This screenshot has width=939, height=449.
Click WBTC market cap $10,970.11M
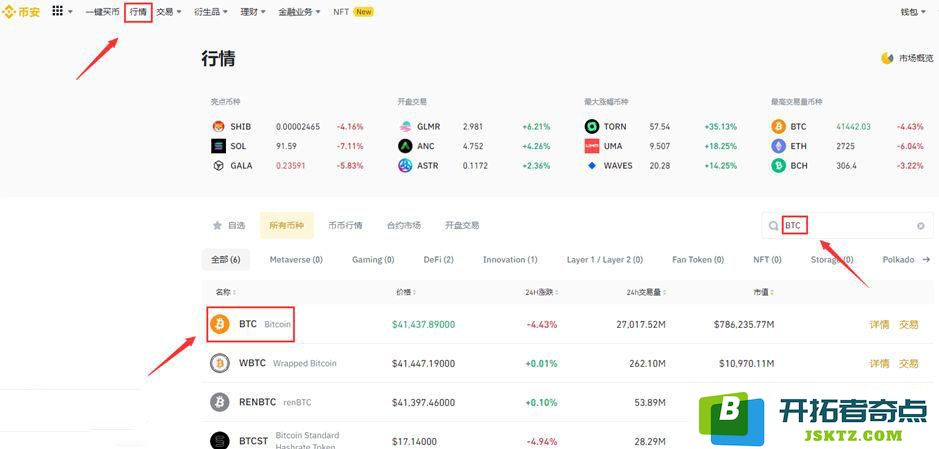tap(747, 363)
